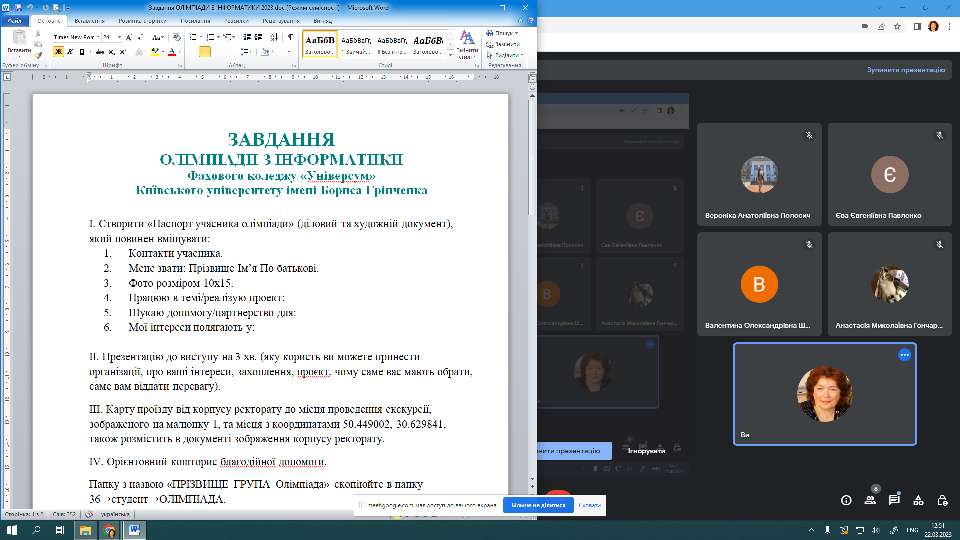Open host controls lock icon in Meet

pos(942,500)
